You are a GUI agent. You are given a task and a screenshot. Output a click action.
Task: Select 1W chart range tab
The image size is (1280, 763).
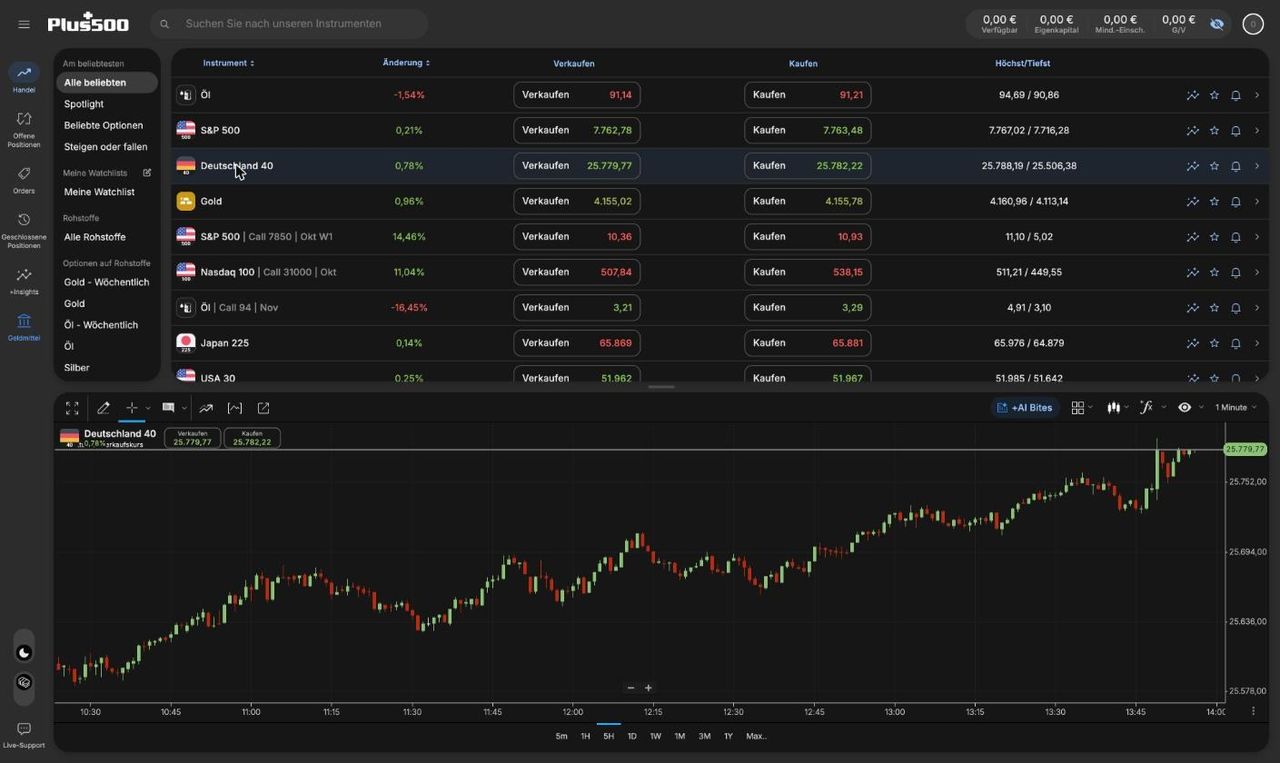(x=655, y=736)
